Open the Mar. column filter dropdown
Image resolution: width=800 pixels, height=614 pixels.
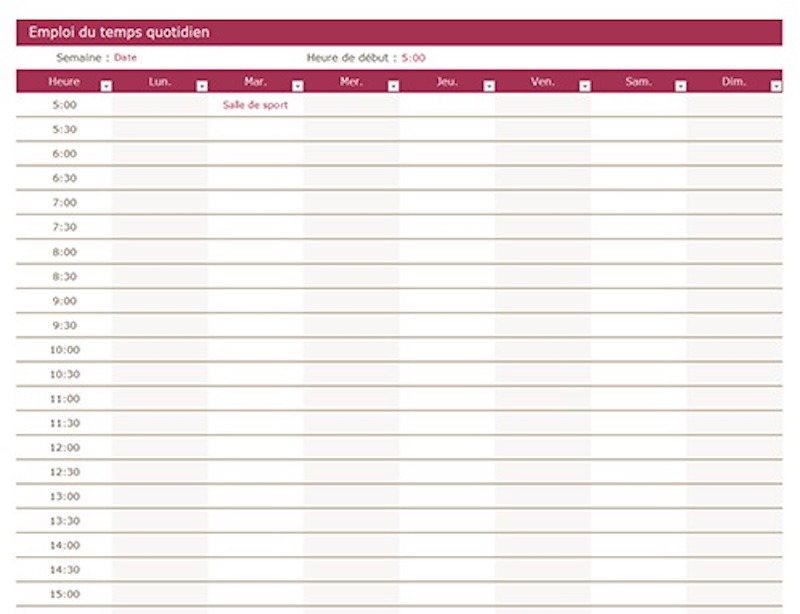[x=298, y=86]
